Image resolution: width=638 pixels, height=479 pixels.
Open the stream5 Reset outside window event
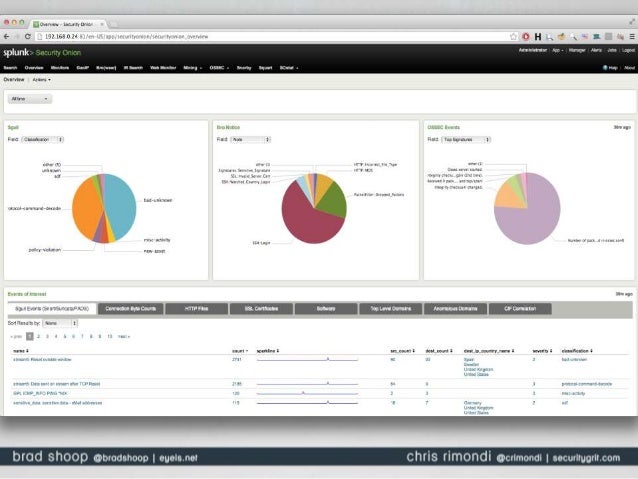coord(42,360)
